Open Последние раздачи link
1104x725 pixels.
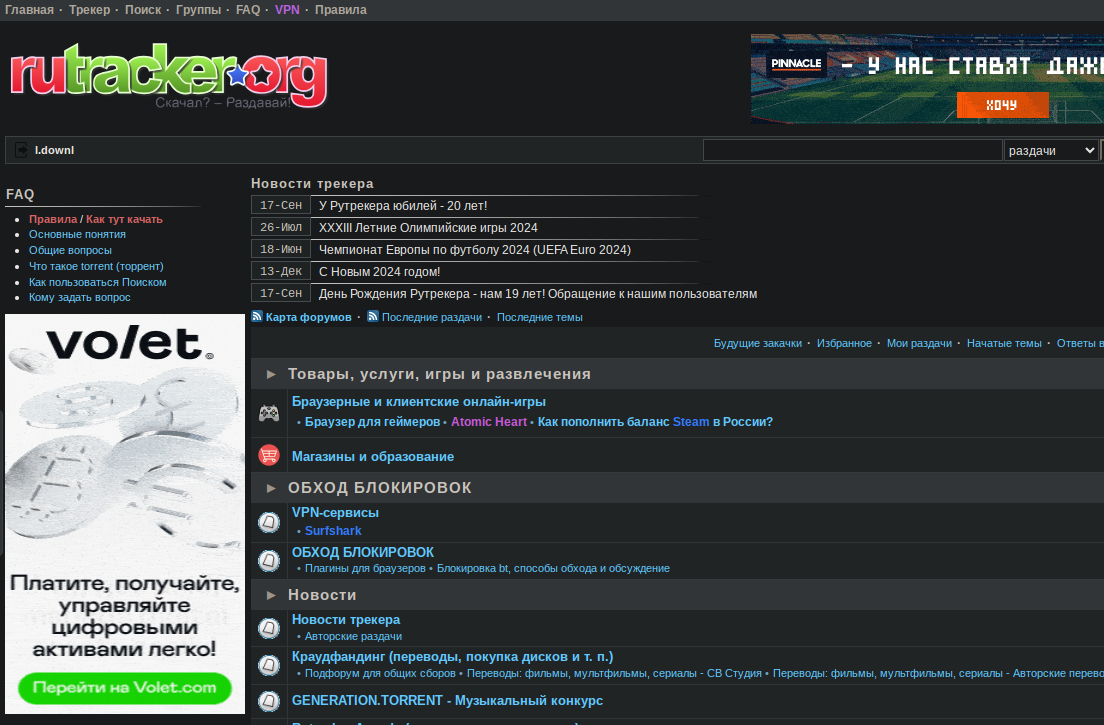[x=432, y=317]
